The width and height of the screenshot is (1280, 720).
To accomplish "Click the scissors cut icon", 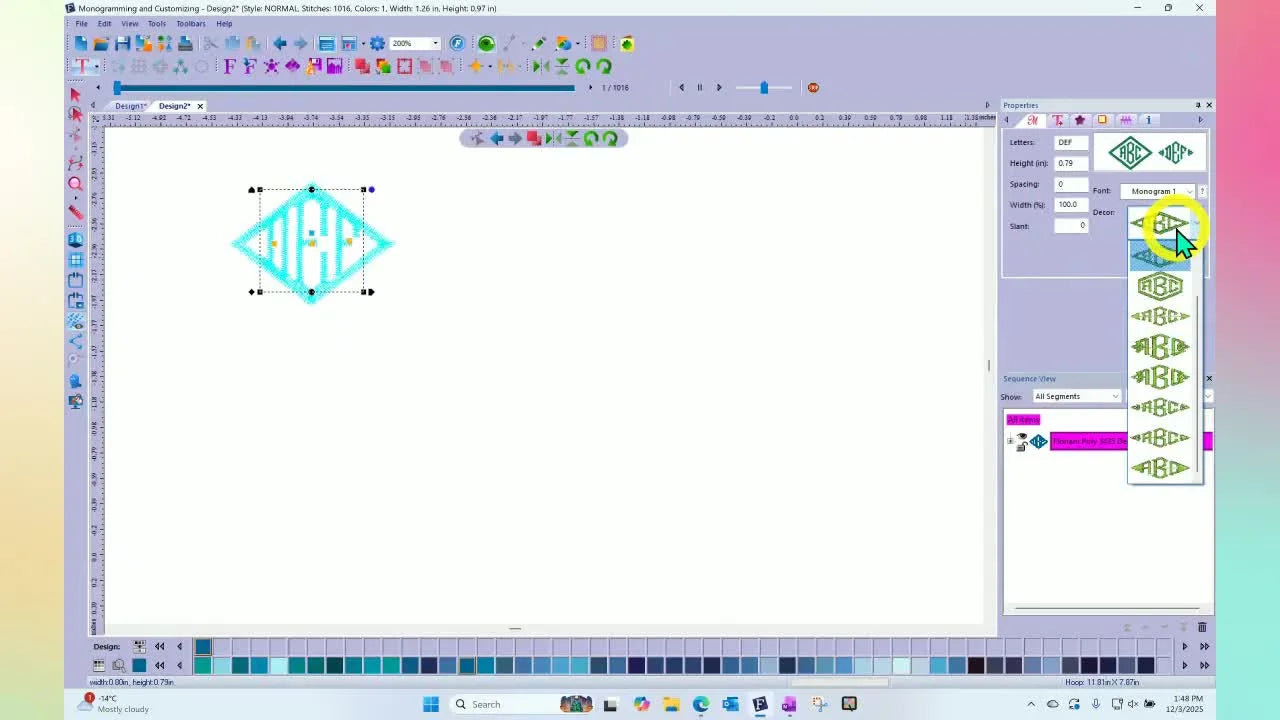I will point(210,43).
